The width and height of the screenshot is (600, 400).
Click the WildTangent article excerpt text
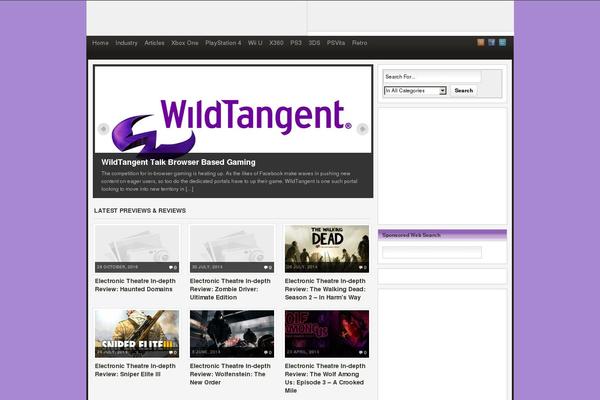point(230,181)
